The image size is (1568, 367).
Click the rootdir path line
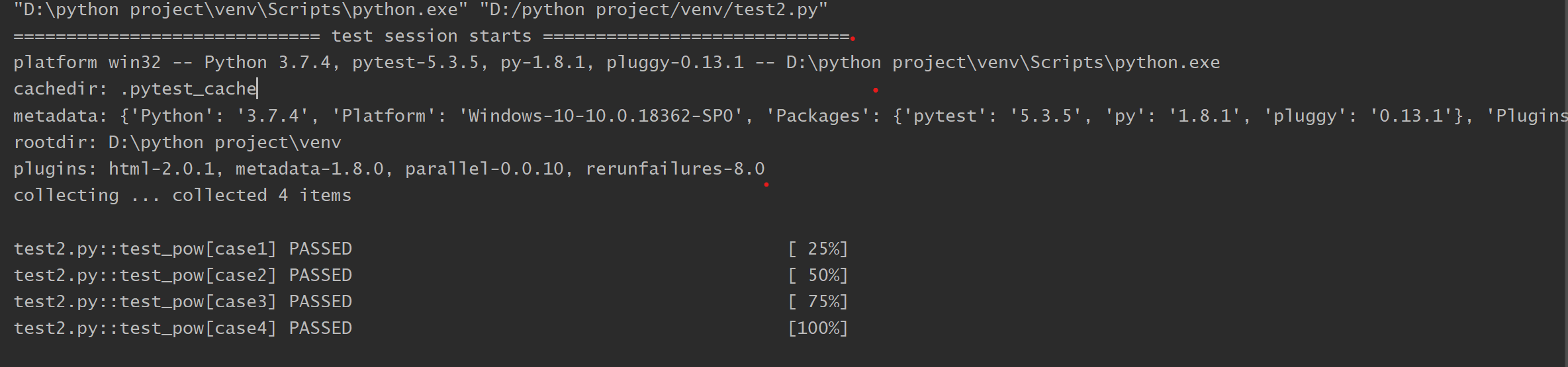[177, 142]
